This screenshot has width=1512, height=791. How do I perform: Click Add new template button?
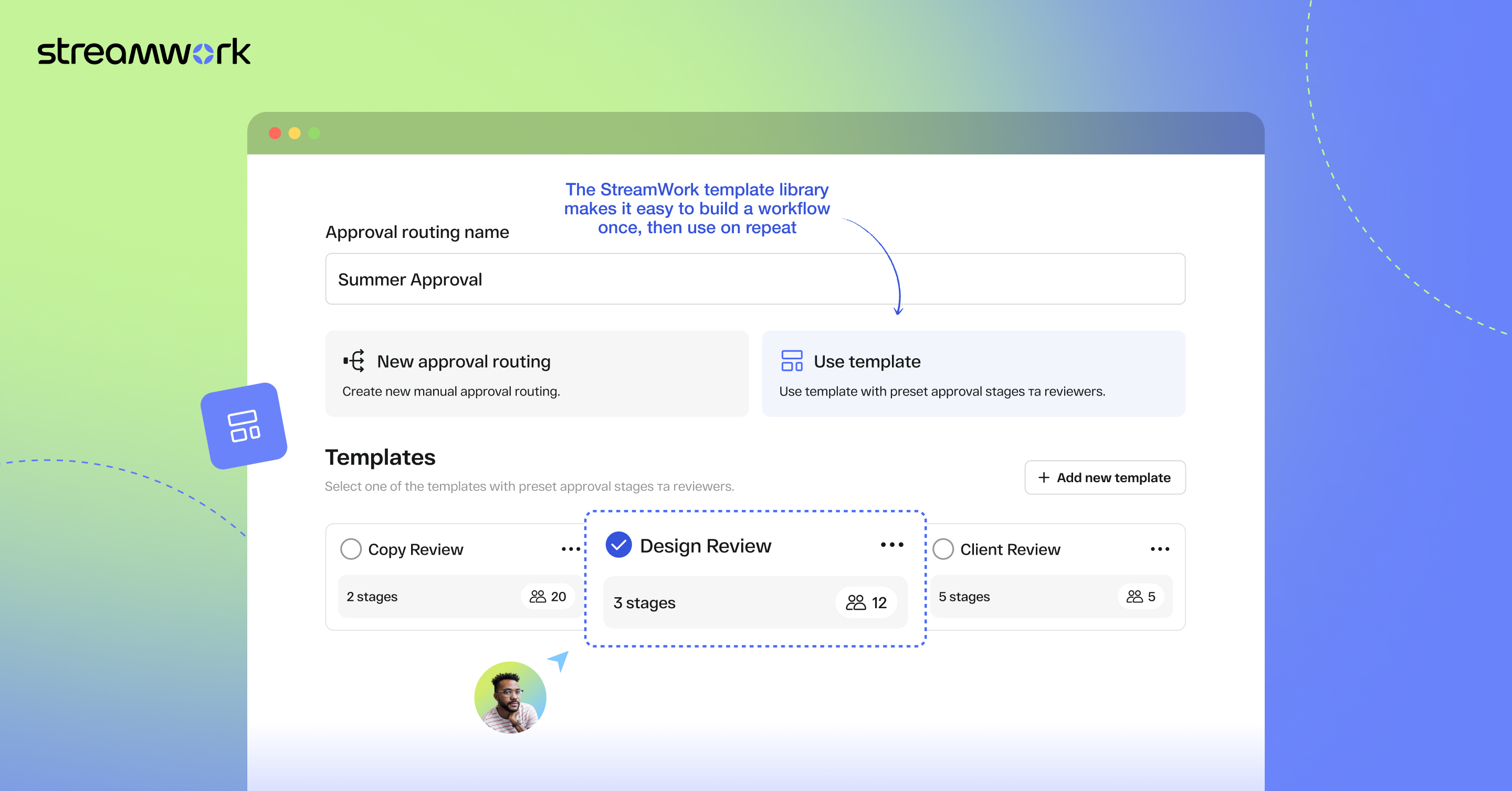[x=1104, y=477]
